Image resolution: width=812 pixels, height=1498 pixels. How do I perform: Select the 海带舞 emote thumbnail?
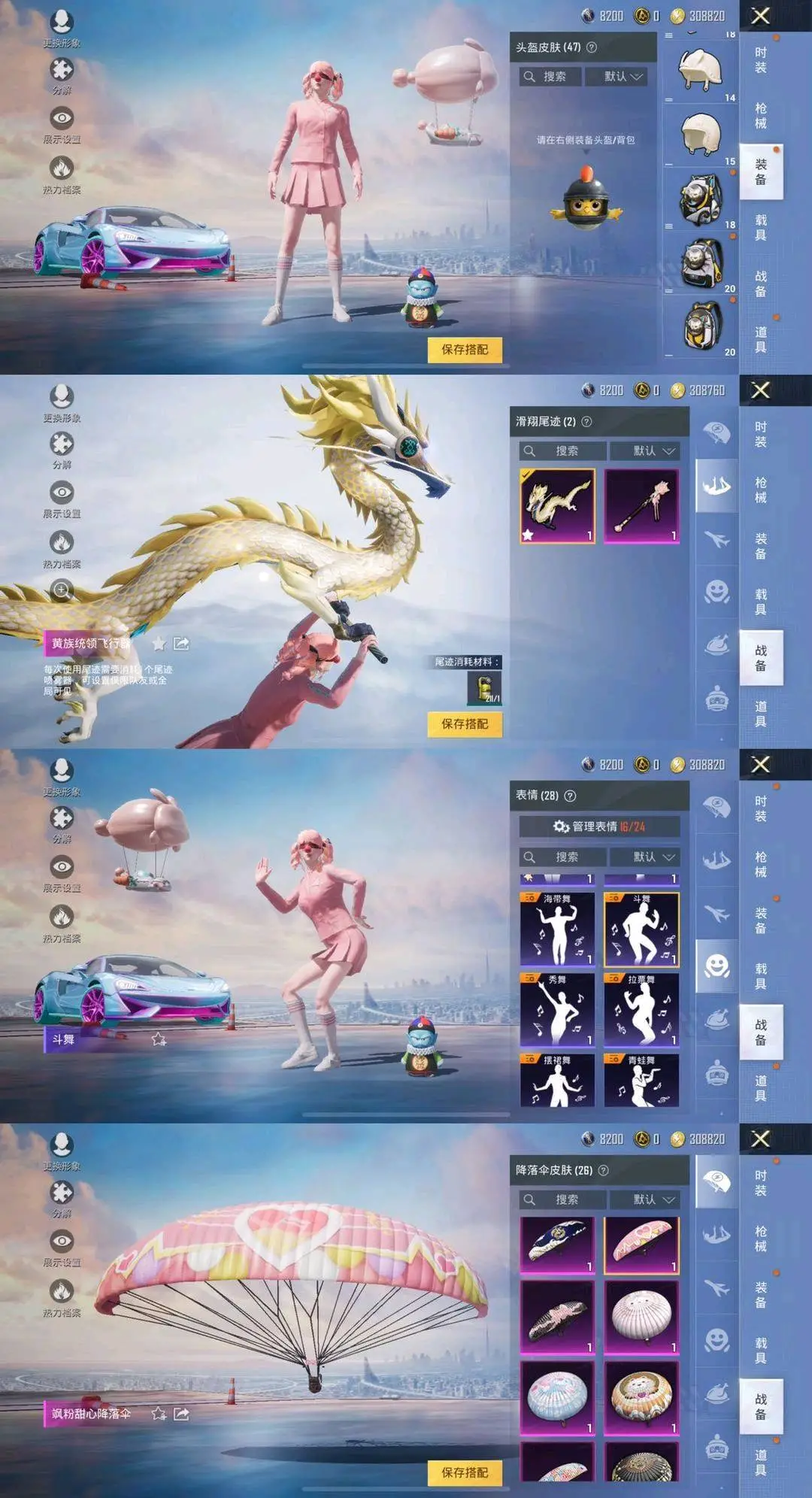click(x=557, y=929)
